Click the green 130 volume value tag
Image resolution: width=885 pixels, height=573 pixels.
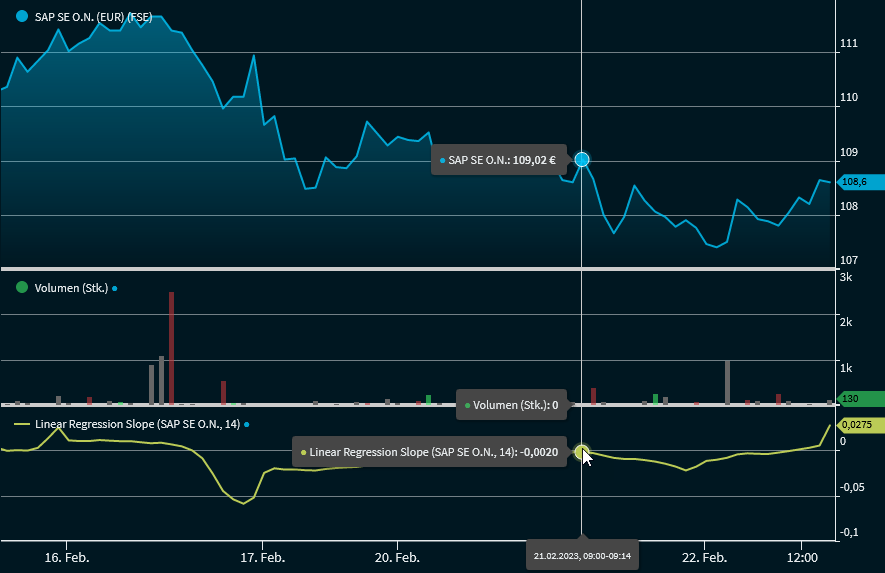[x=857, y=399]
